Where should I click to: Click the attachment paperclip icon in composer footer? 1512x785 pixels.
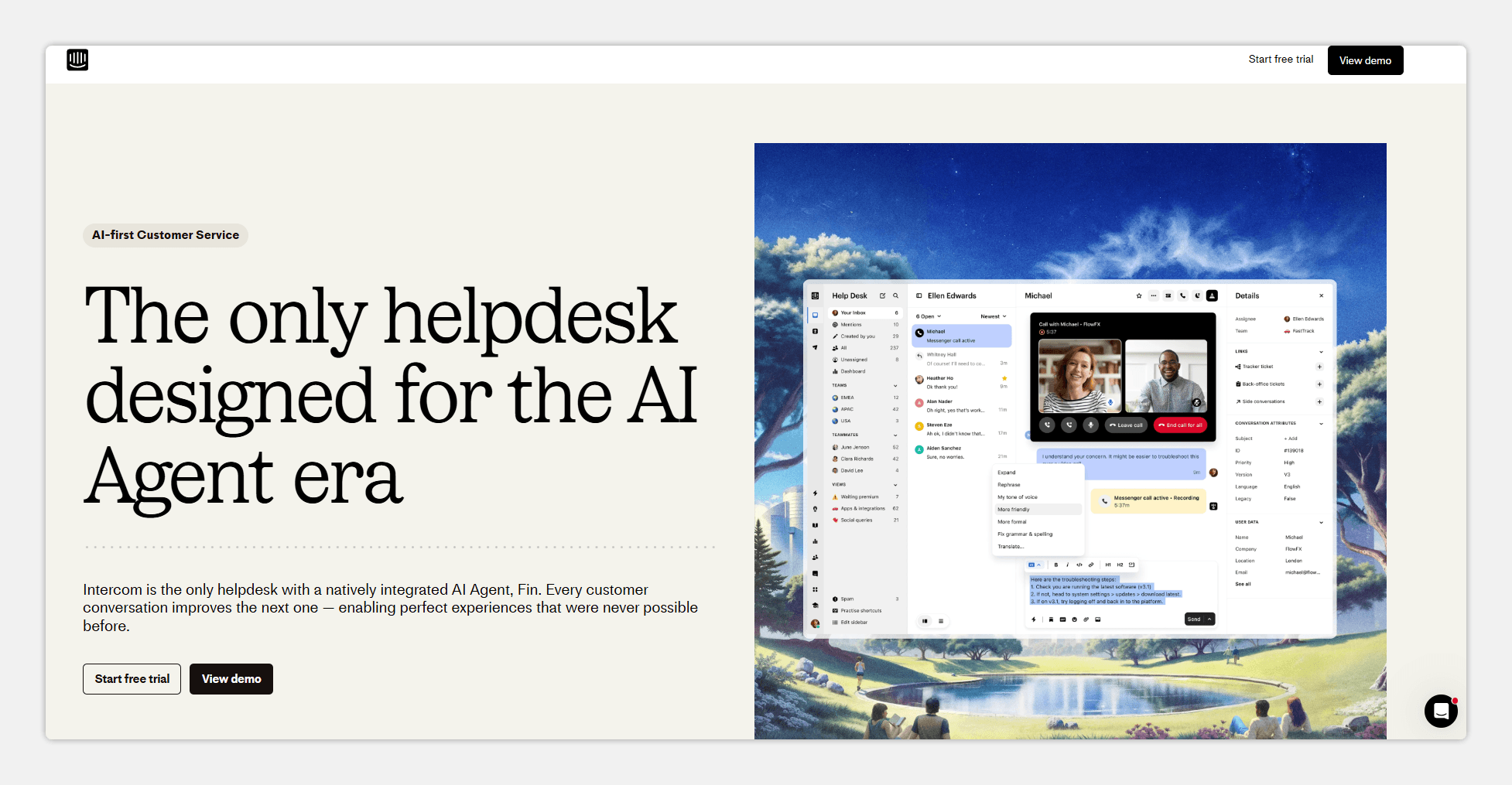[x=1086, y=619]
